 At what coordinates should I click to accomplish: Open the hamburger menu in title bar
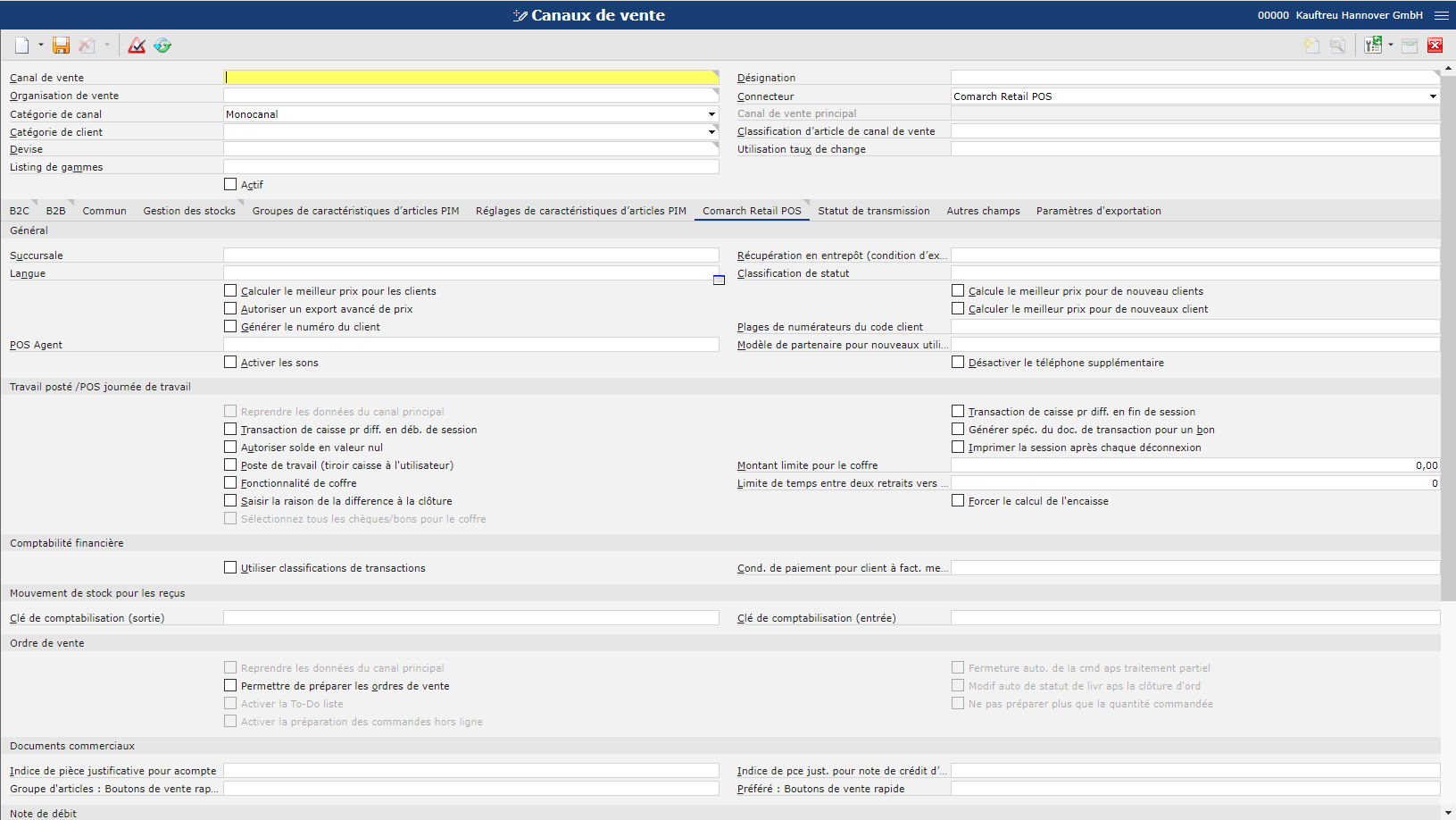click(x=1442, y=15)
